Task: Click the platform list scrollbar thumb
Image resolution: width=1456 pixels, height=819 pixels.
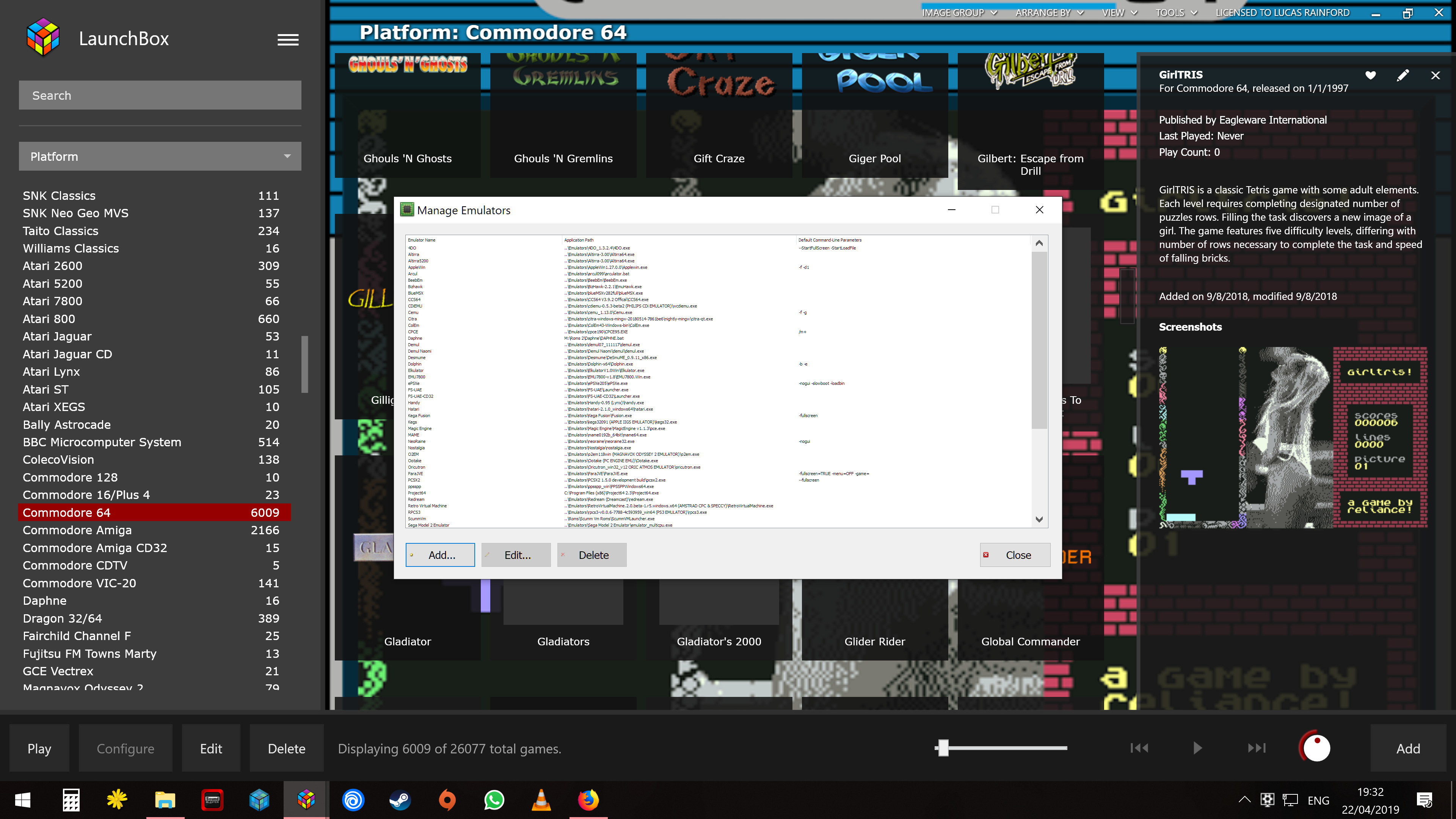Action: [304, 364]
